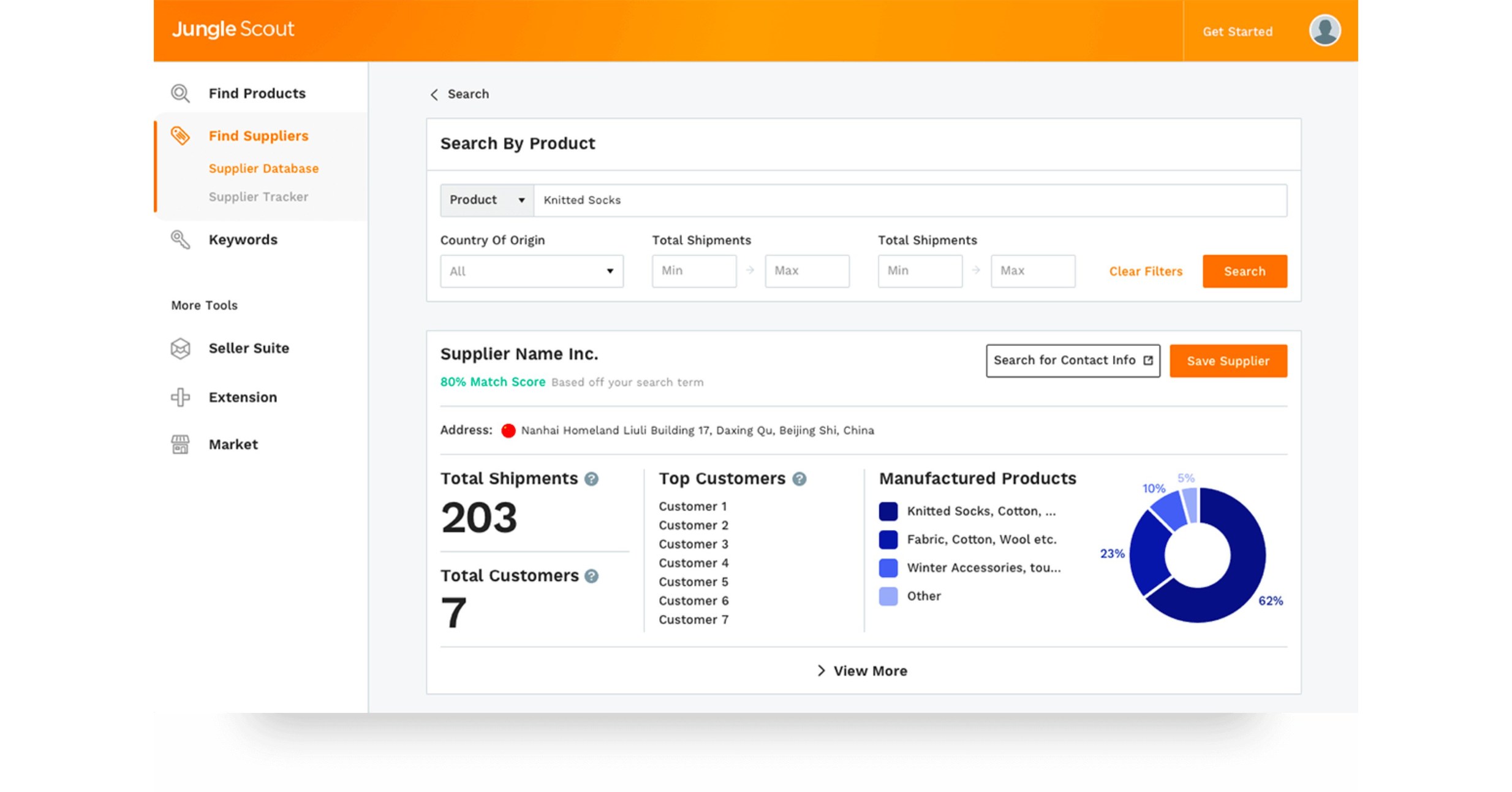Open Supplier Database menu item

[263, 169]
